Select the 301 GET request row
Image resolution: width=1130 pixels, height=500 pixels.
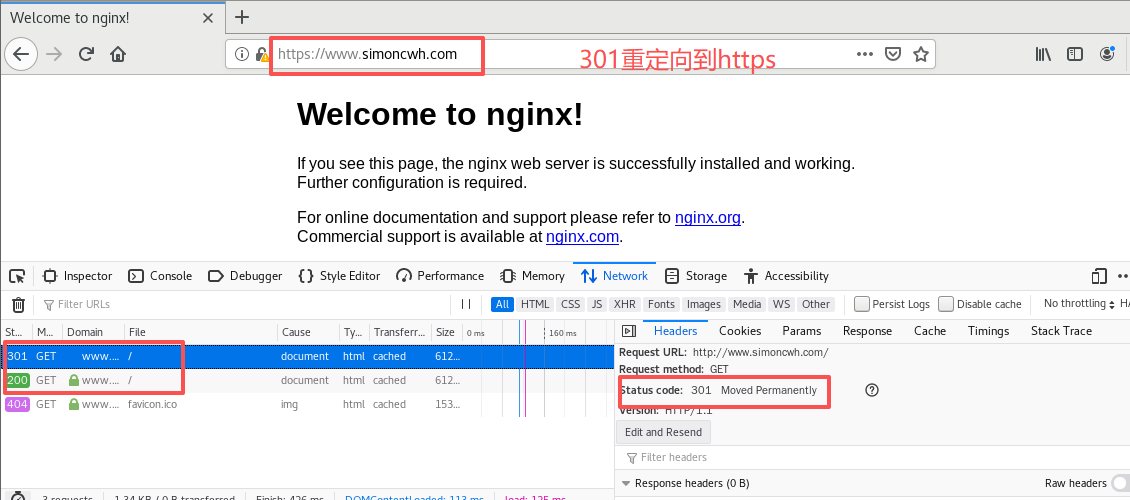306,356
